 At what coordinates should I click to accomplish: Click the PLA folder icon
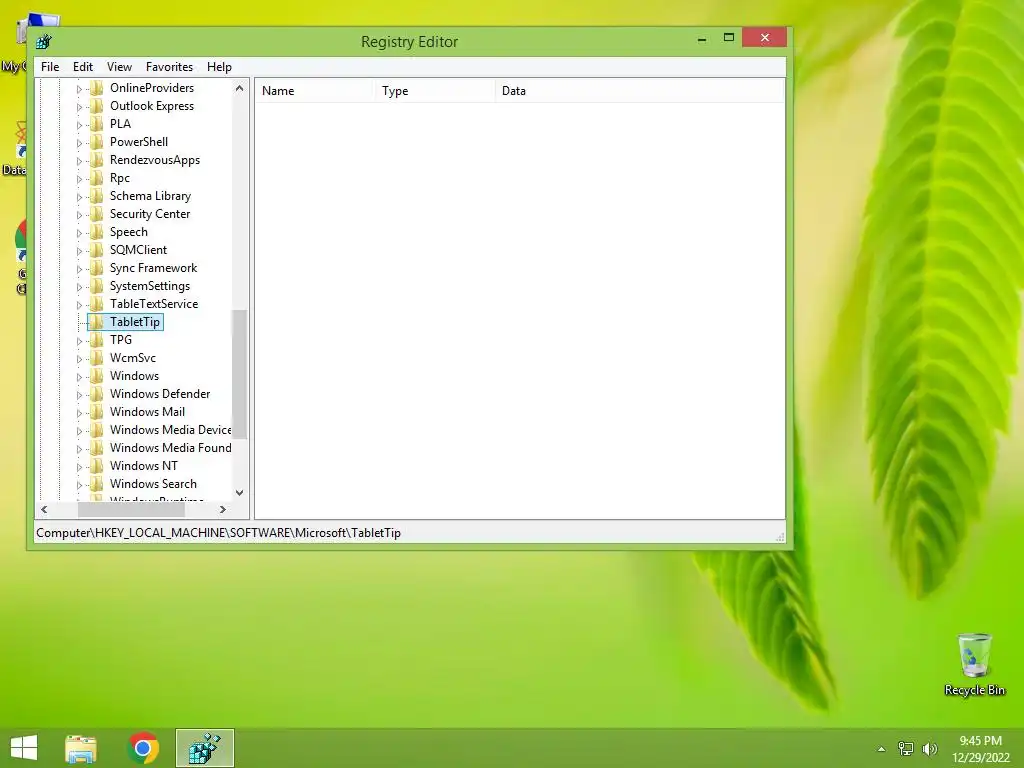pos(97,123)
